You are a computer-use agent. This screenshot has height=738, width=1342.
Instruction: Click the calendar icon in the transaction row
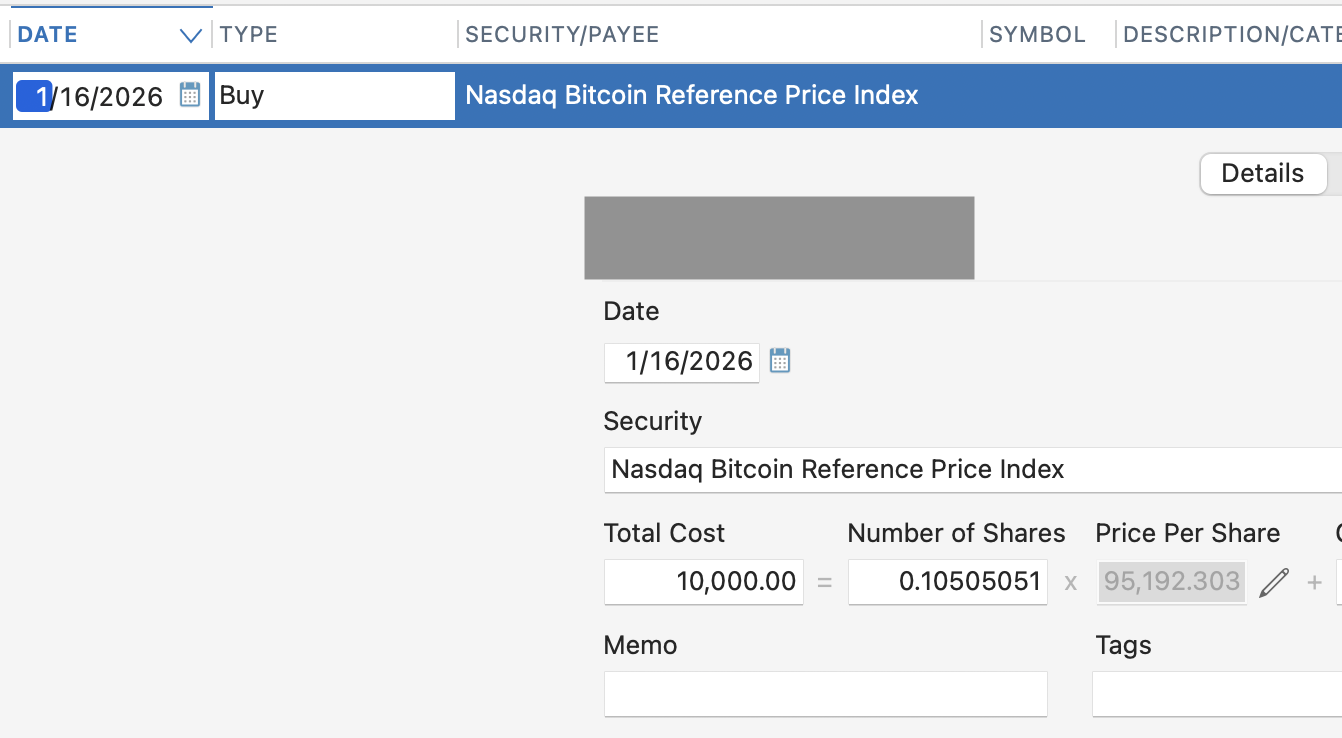point(190,95)
